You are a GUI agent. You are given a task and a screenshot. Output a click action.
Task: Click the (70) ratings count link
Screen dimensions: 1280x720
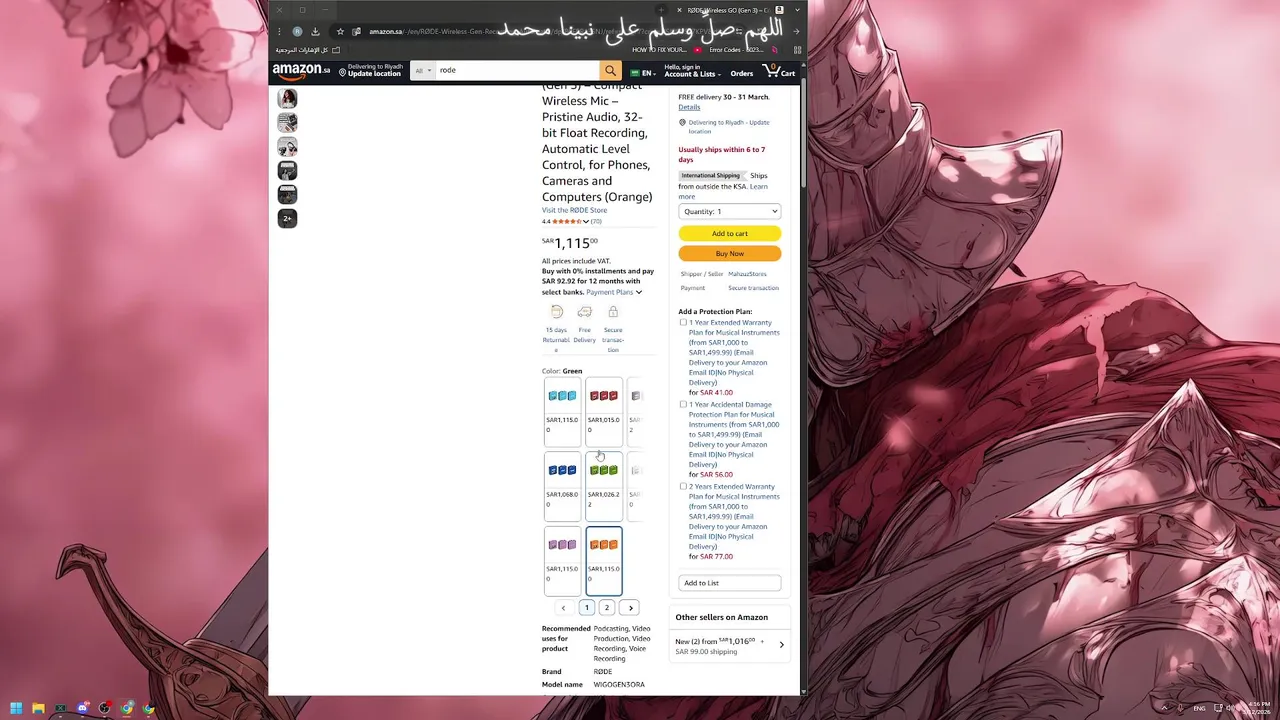[x=596, y=222]
